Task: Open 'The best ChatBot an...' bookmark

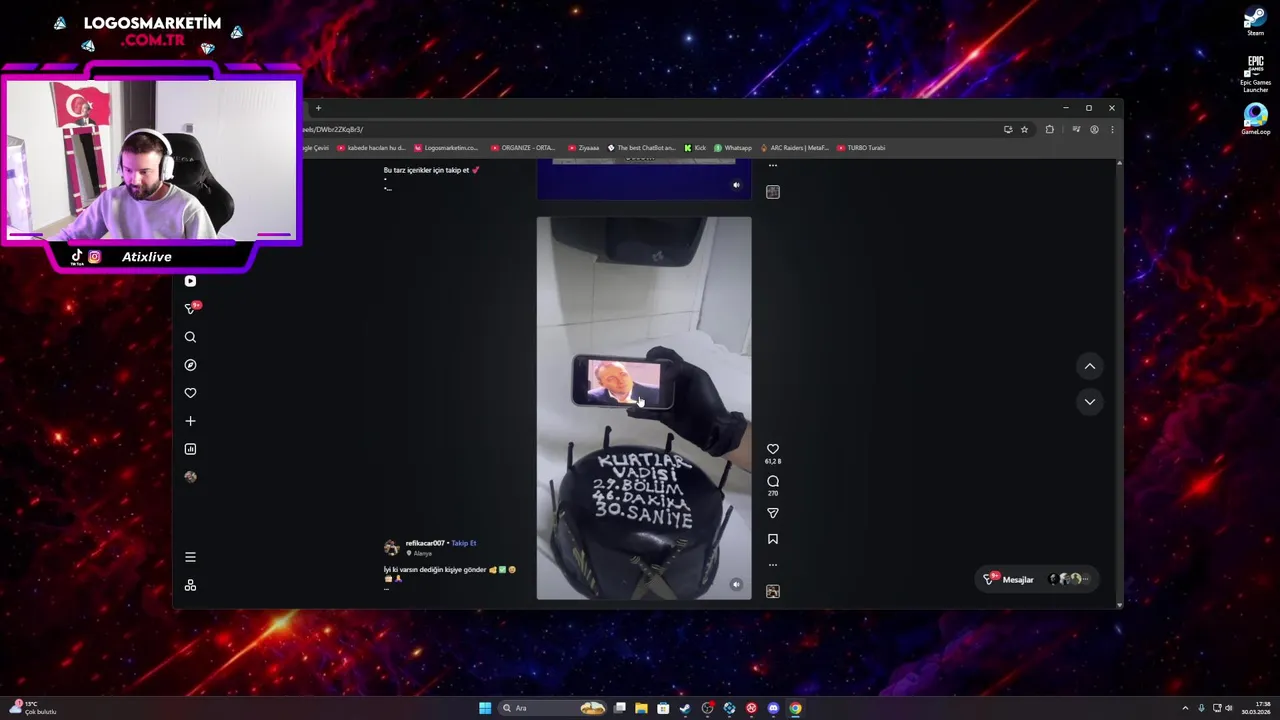Action: pos(641,148)
